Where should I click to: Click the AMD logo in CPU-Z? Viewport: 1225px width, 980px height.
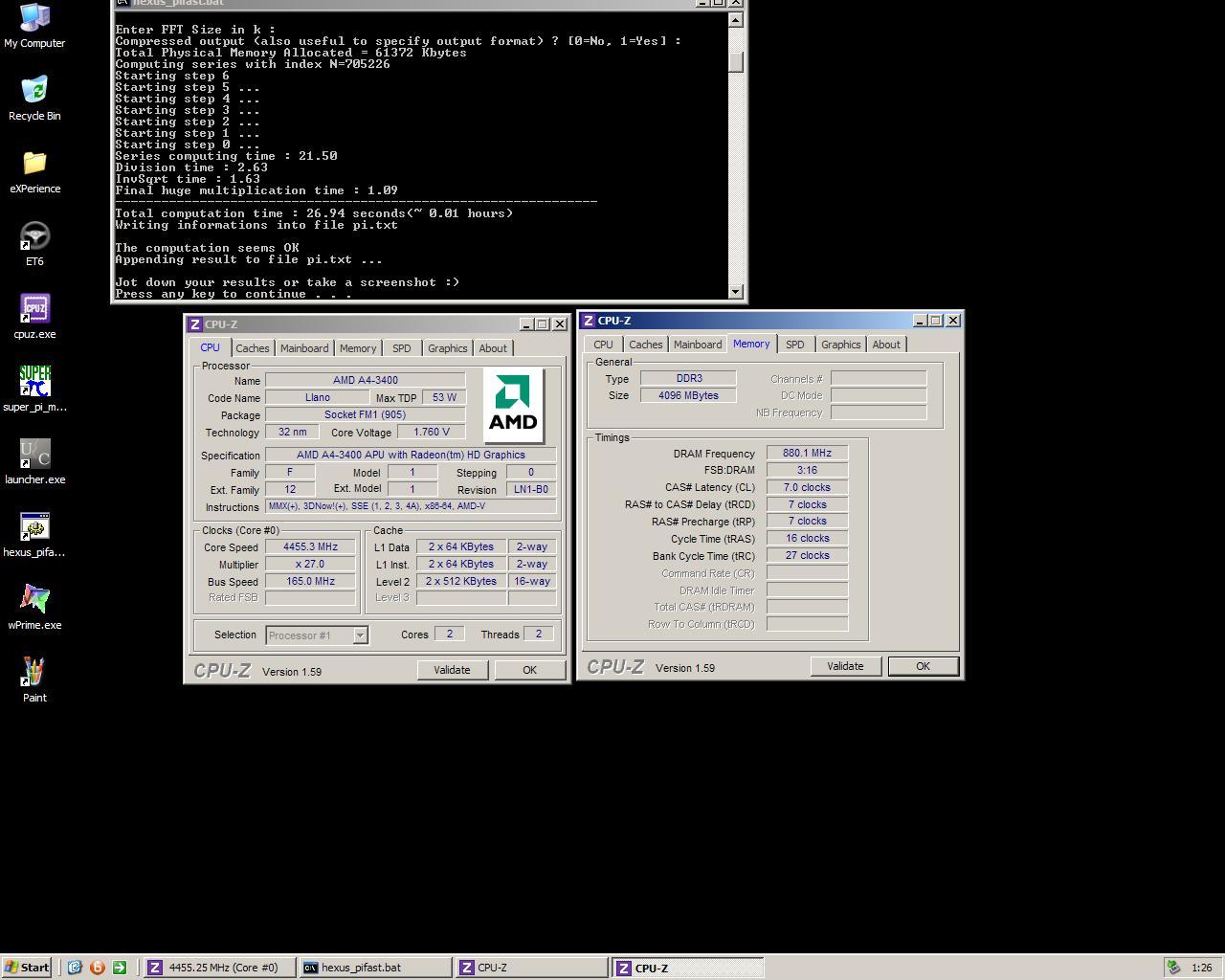[513, 406]
